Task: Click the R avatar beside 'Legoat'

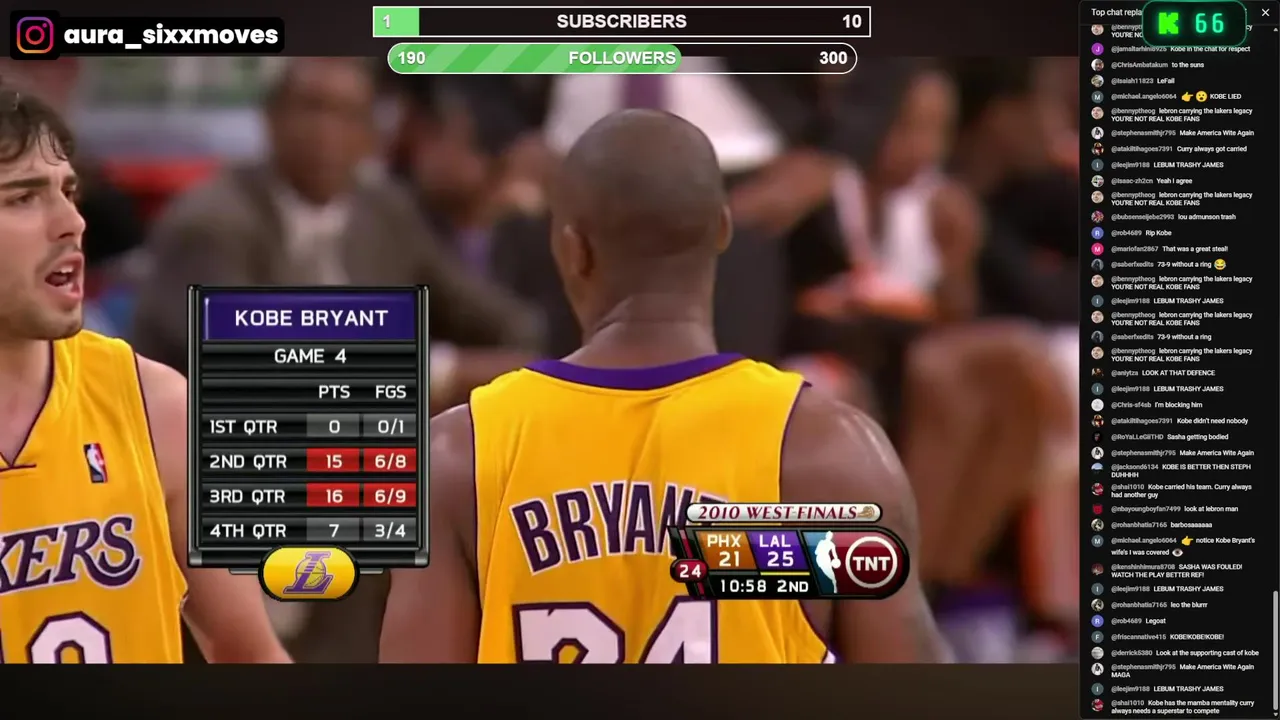Action: (1098, 621)
